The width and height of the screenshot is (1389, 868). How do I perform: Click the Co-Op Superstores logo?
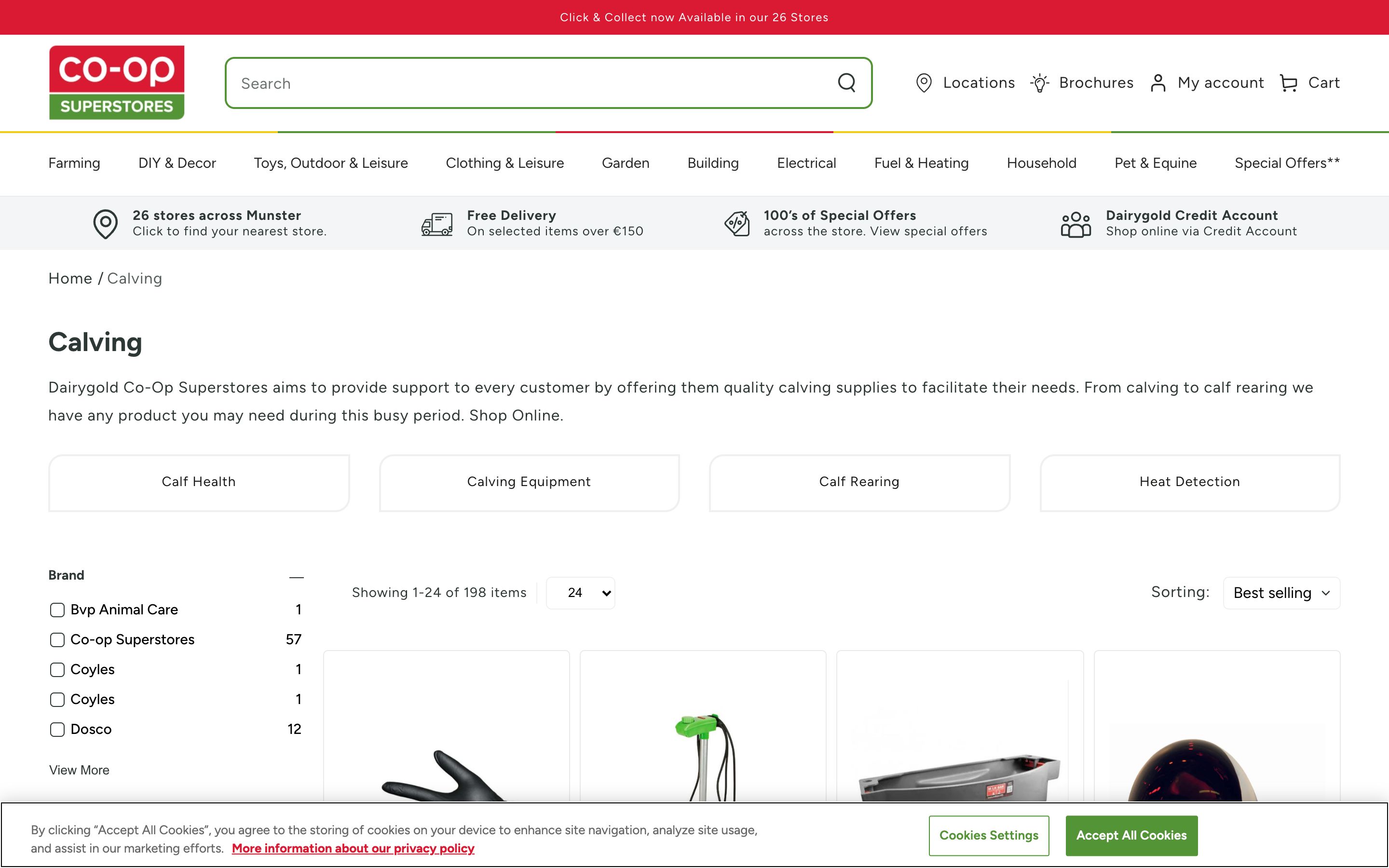(117, 81)
